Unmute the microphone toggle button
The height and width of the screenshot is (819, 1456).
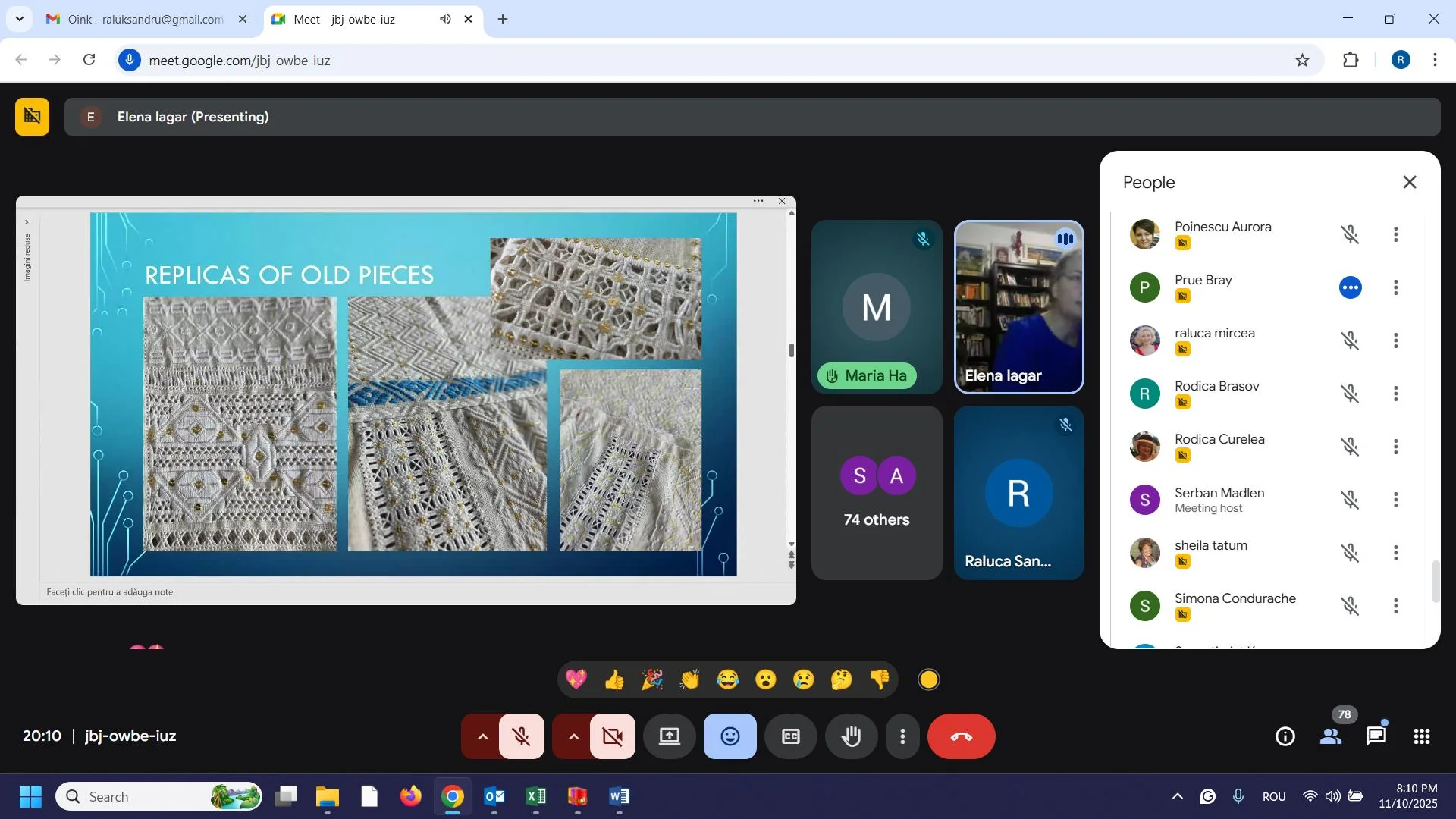pos(522,736)
